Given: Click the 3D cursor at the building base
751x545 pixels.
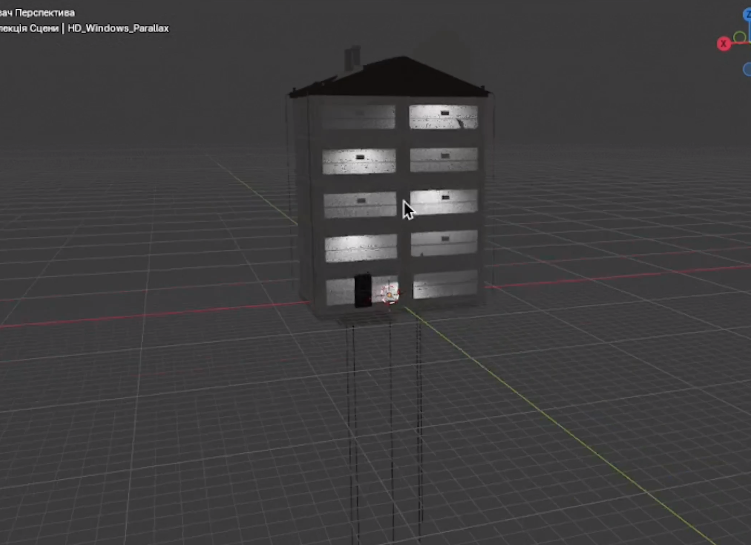Looking at the screenshot, I should (389, 294).
